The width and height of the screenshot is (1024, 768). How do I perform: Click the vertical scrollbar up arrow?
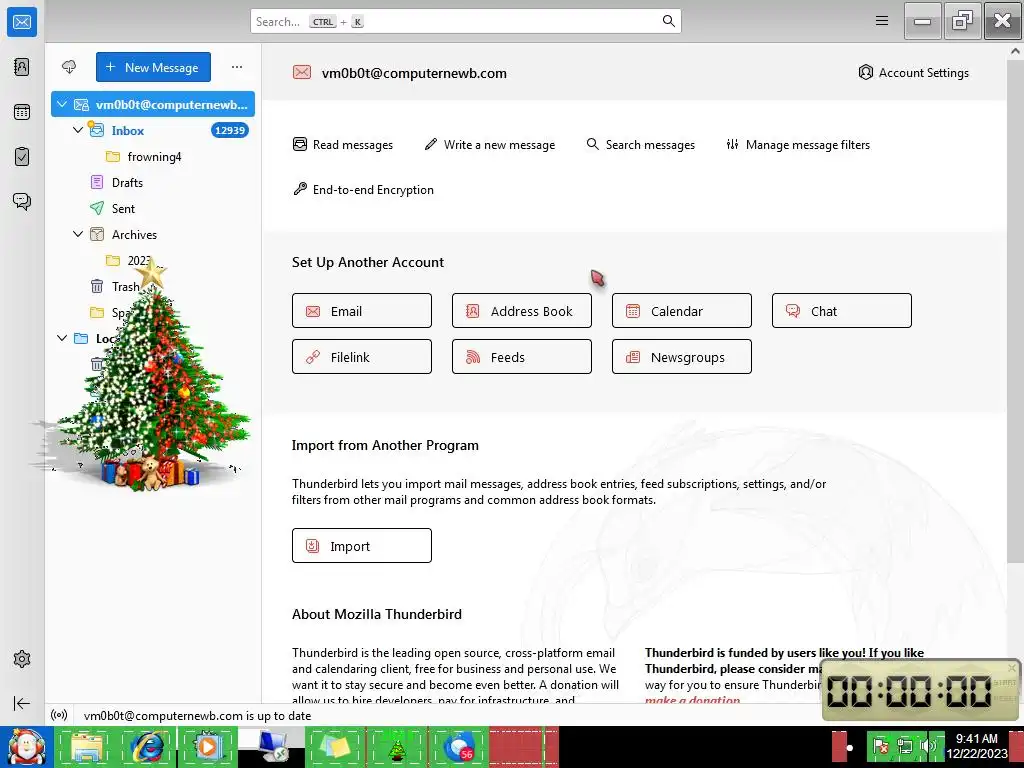(x=1016, y=50)
